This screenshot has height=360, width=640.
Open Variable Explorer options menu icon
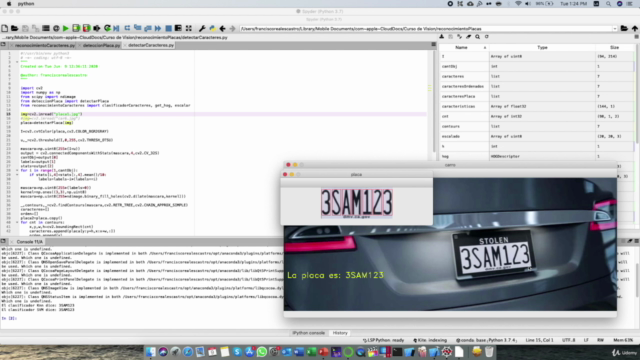point(636,37)
